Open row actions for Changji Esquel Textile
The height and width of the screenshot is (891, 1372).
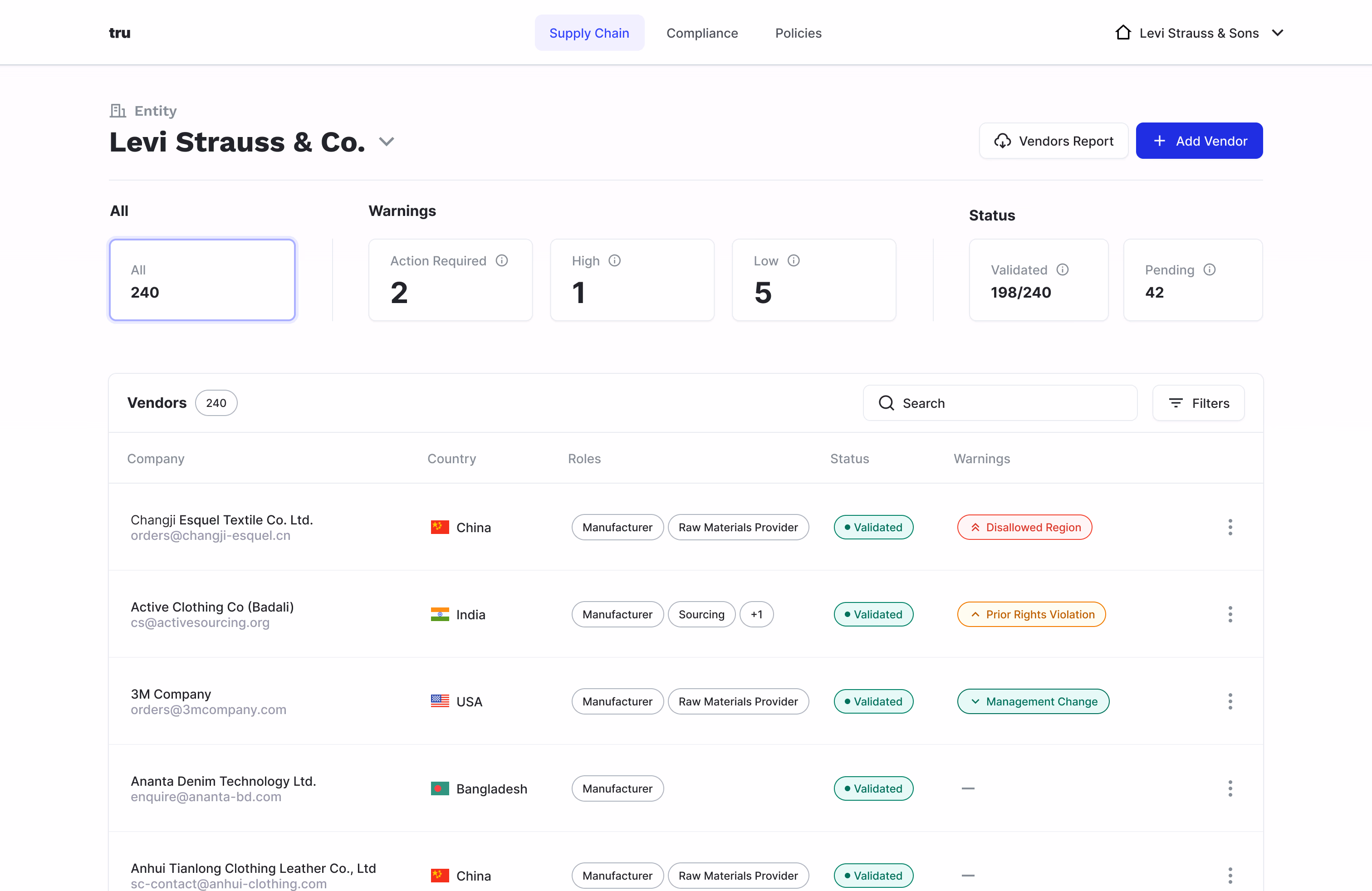[x=1230, y=527]
